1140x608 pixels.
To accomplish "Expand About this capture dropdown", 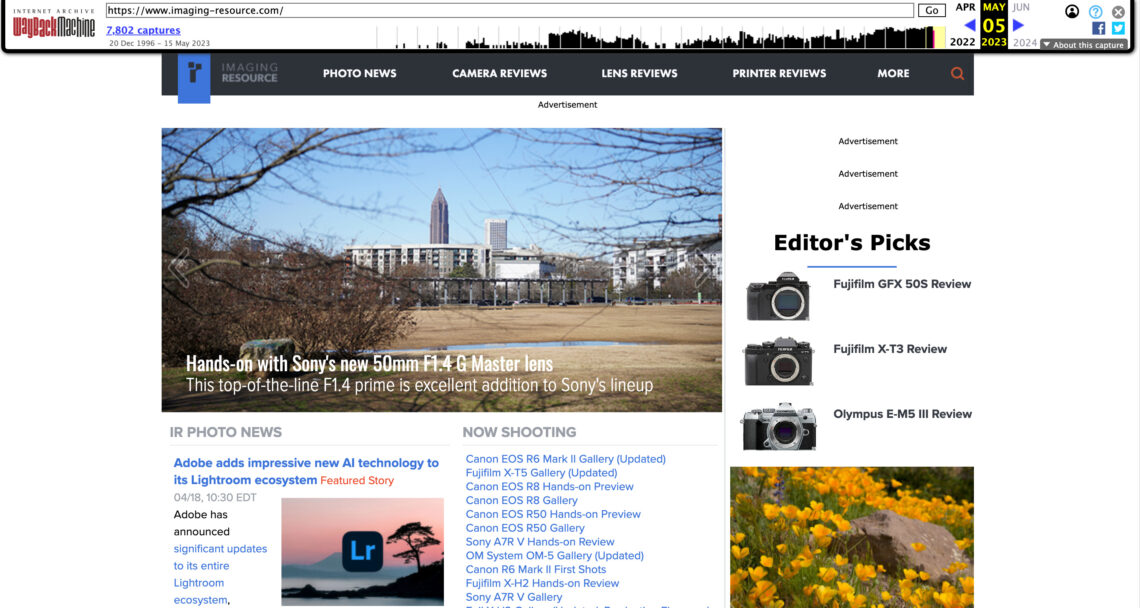I will pyautogui.click(x=1083, y=44).
